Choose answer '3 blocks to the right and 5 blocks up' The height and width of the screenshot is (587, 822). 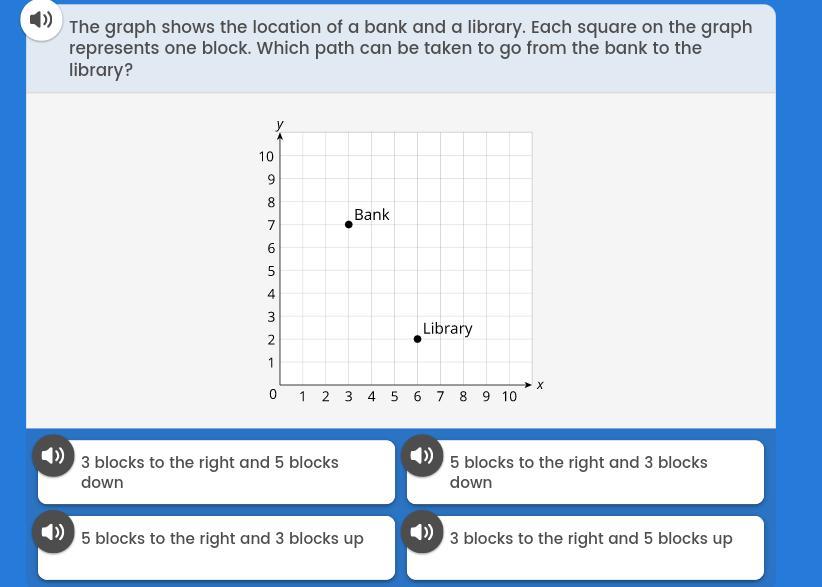(x=585, y=548)
